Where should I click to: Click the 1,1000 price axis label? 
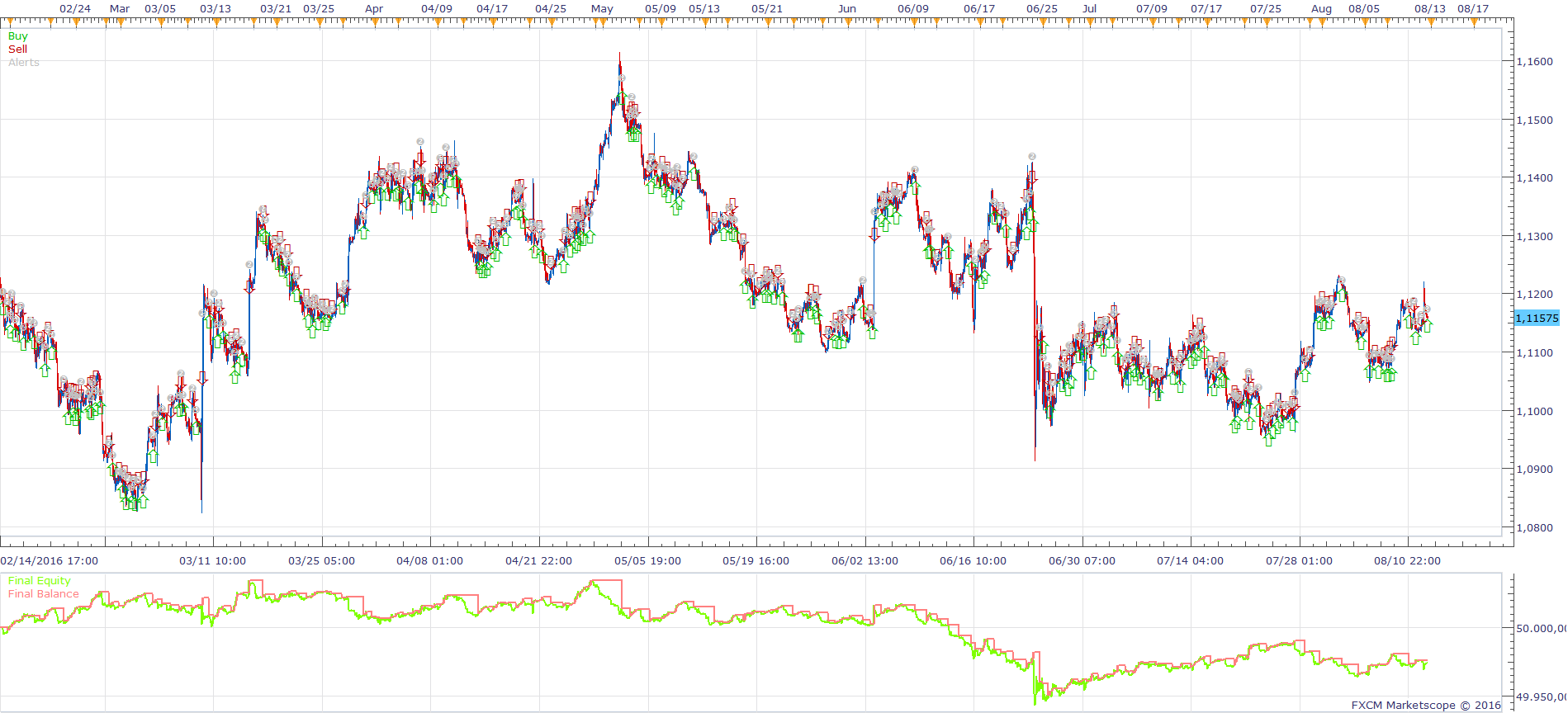pos(1535,412)
